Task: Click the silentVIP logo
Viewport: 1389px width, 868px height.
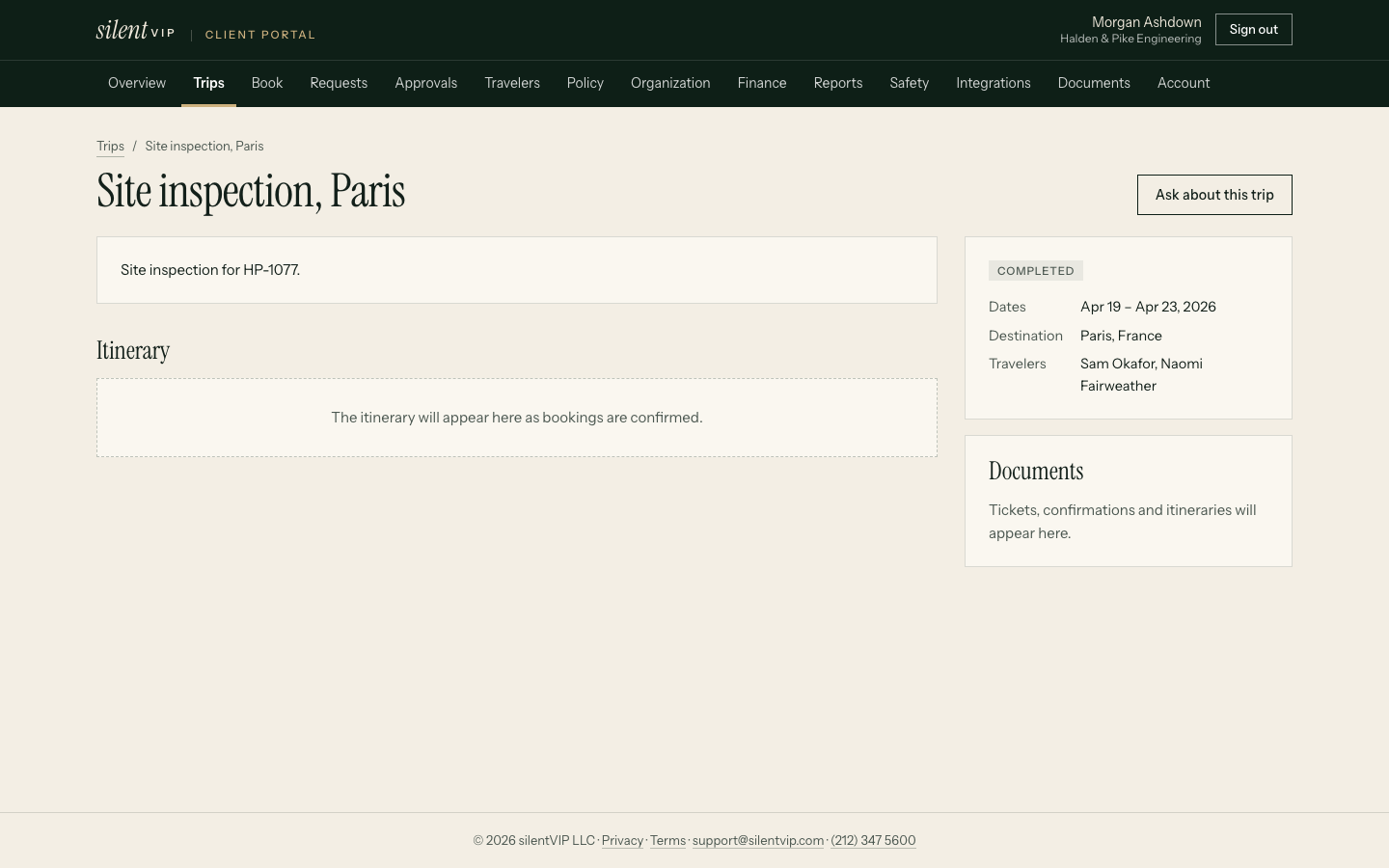Action: coord(135,30)
